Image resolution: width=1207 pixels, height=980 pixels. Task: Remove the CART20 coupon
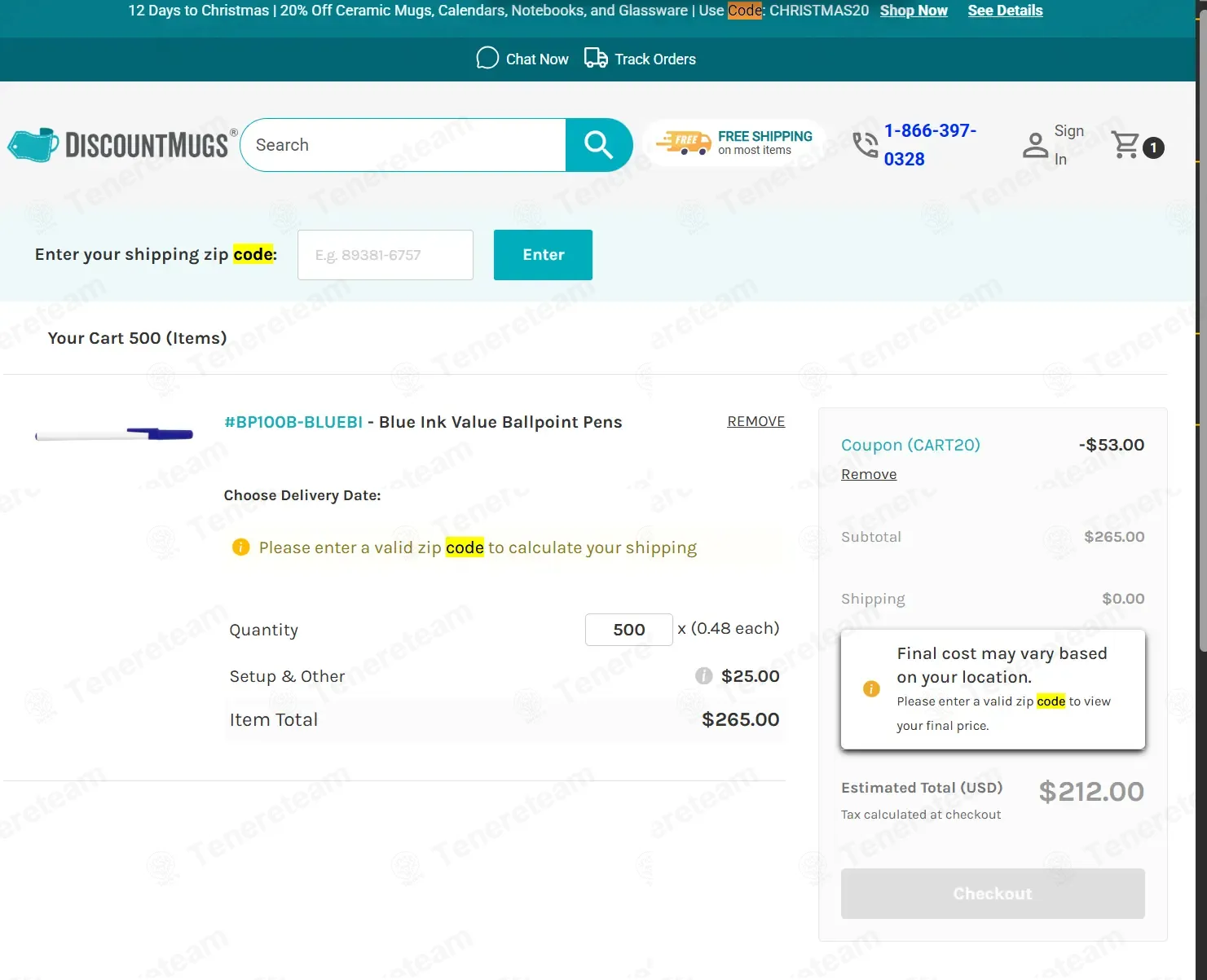868,474
